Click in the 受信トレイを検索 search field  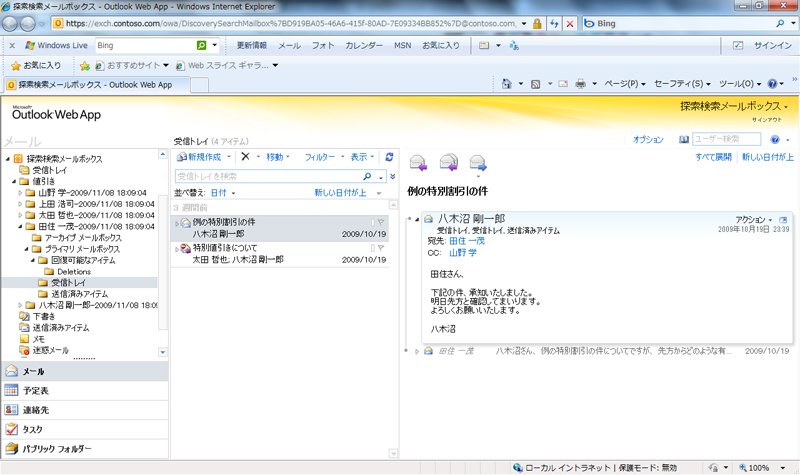click(268, 176)
